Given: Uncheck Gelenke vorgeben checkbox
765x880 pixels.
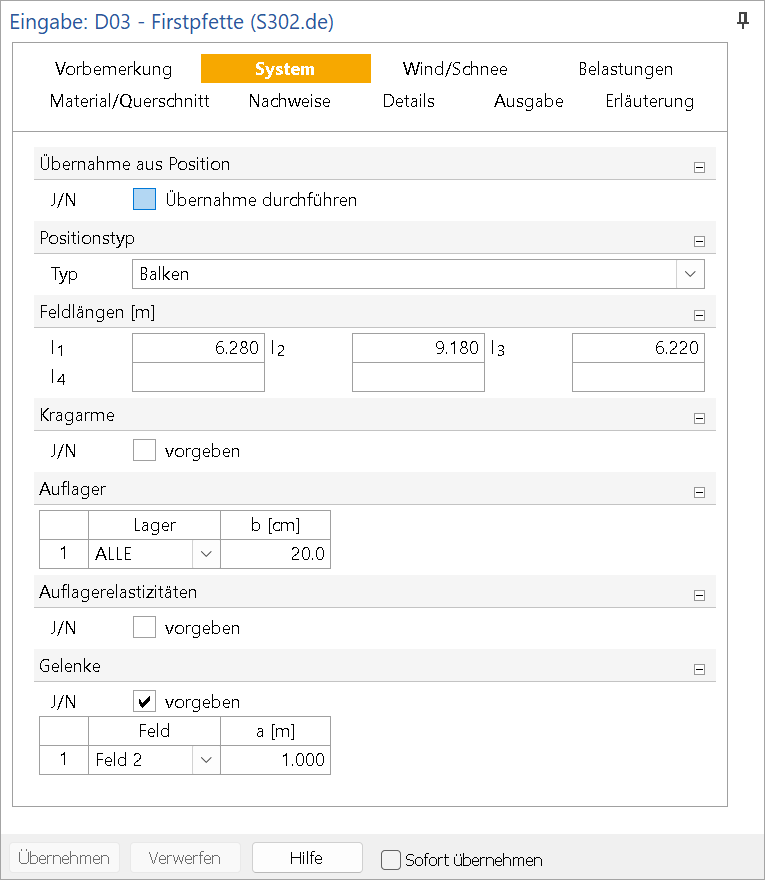Looking at the screenshot, I should 144,701.
